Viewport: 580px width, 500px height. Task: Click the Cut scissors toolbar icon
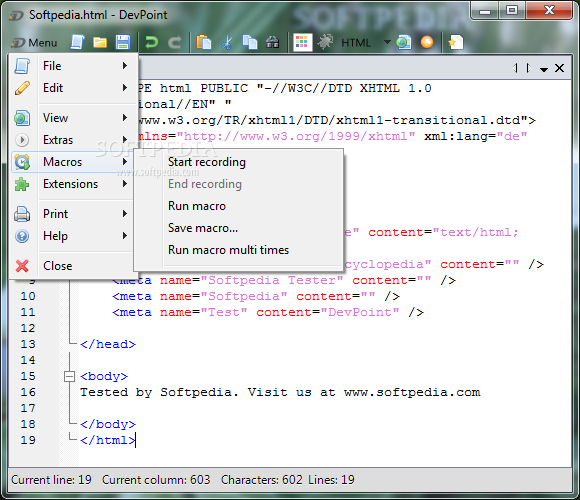(227, 43)
